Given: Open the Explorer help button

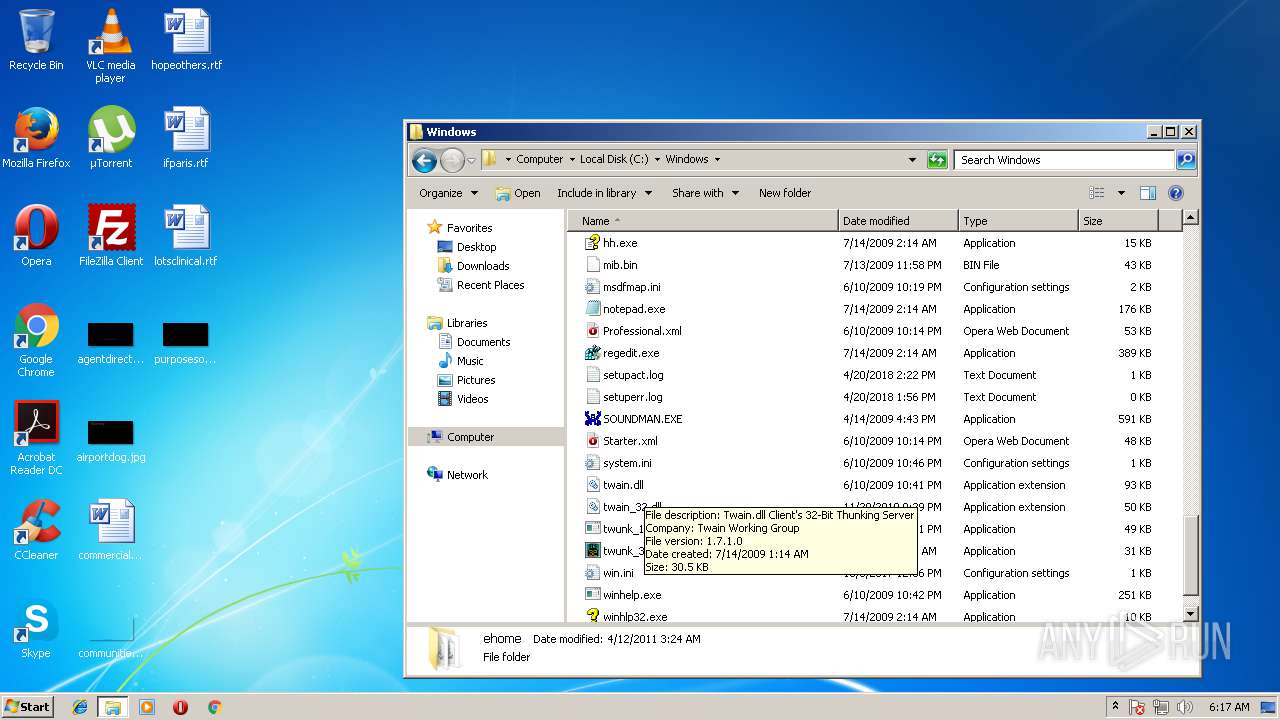Looking at the screenshot, I should click(1176, 193).
